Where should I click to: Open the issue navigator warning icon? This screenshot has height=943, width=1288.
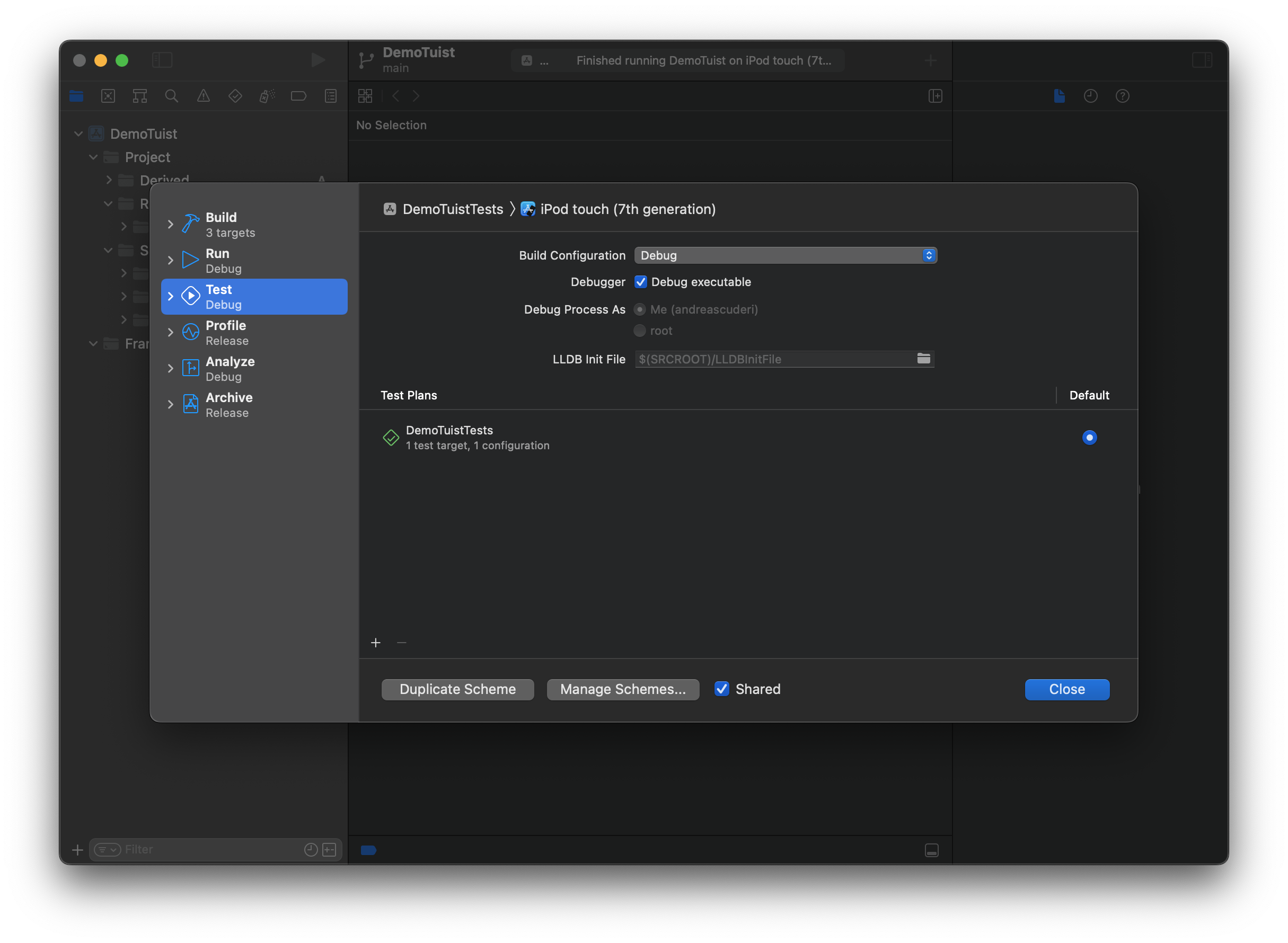(x=204, y=96)
